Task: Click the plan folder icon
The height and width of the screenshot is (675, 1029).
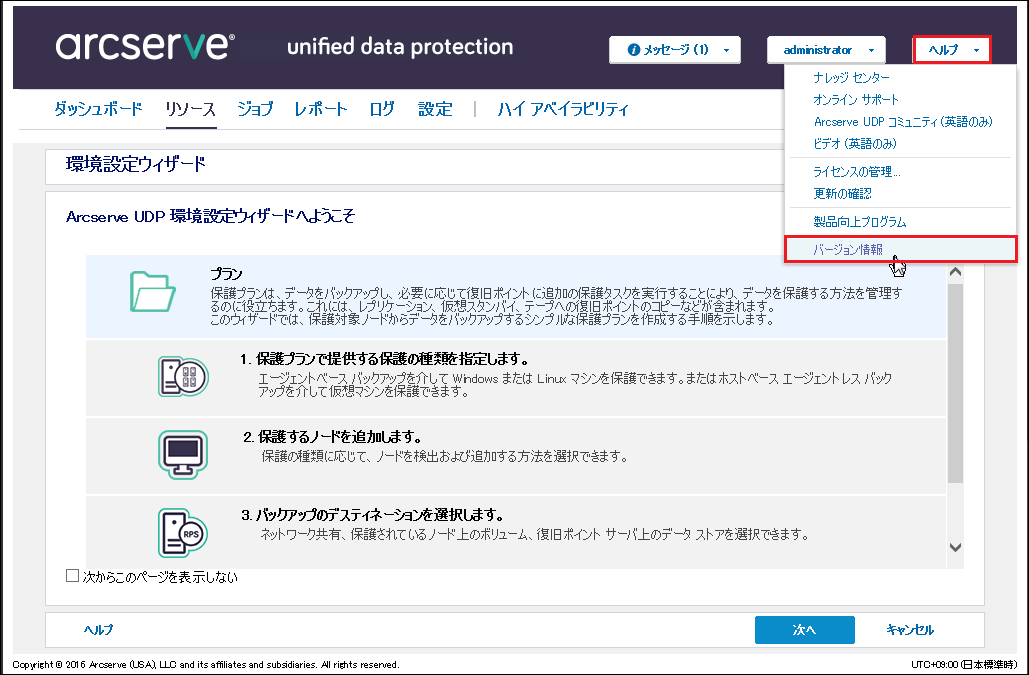Action: click(x=152, y=292)
